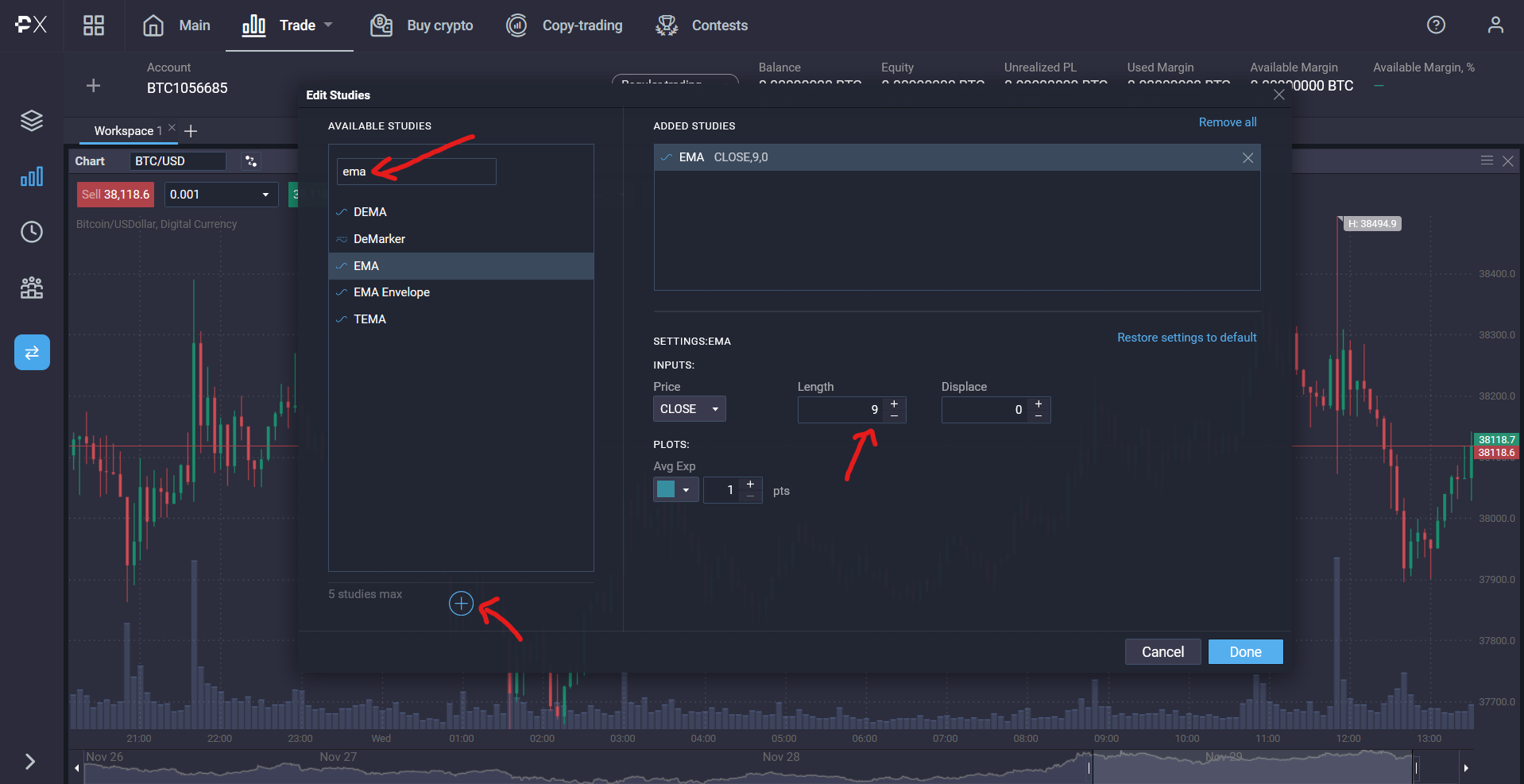Add selected study with plus circle
The image size is (1524, 784).
click(x=461, y=604)
